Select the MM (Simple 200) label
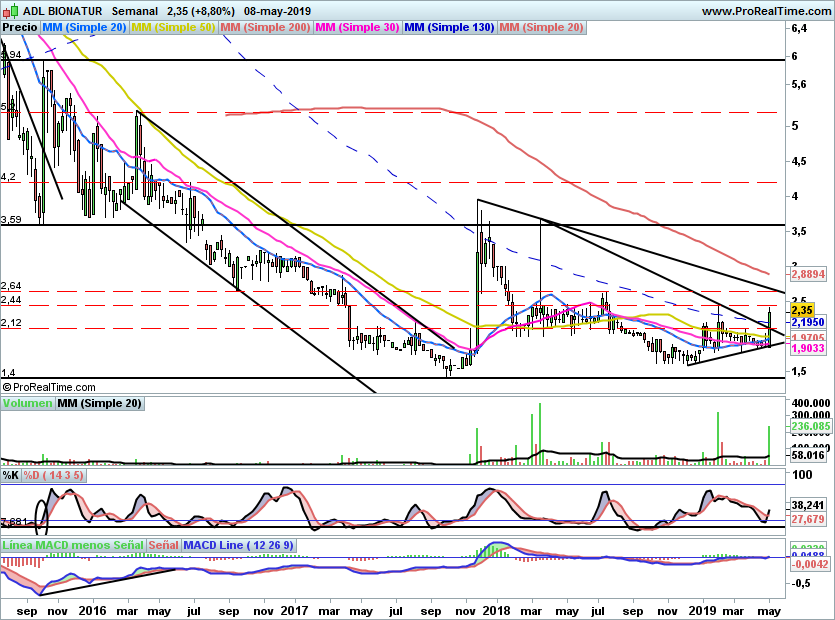The height and width of the screenshot is (620, 835). click(265, 27)
